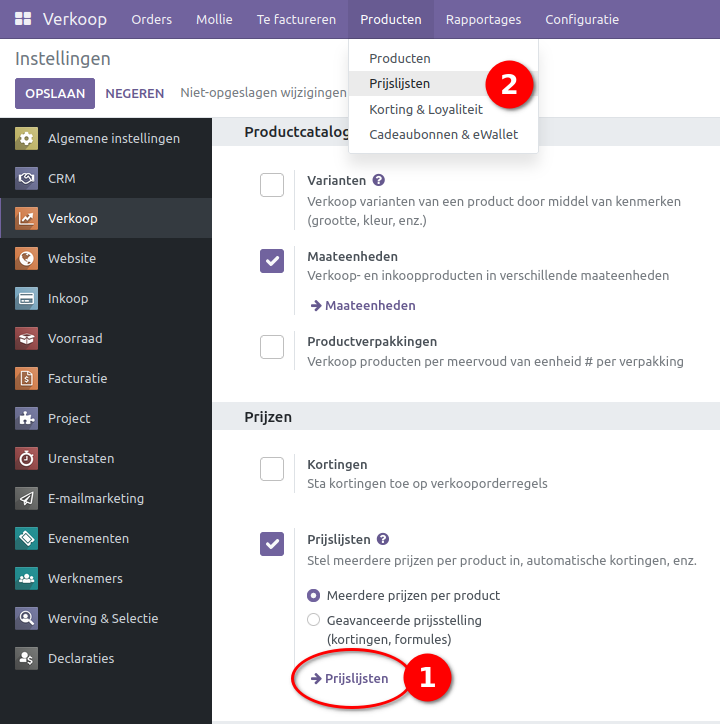
Task: Click the Facturatie invoice icon
Action: [x=27, y=378]
